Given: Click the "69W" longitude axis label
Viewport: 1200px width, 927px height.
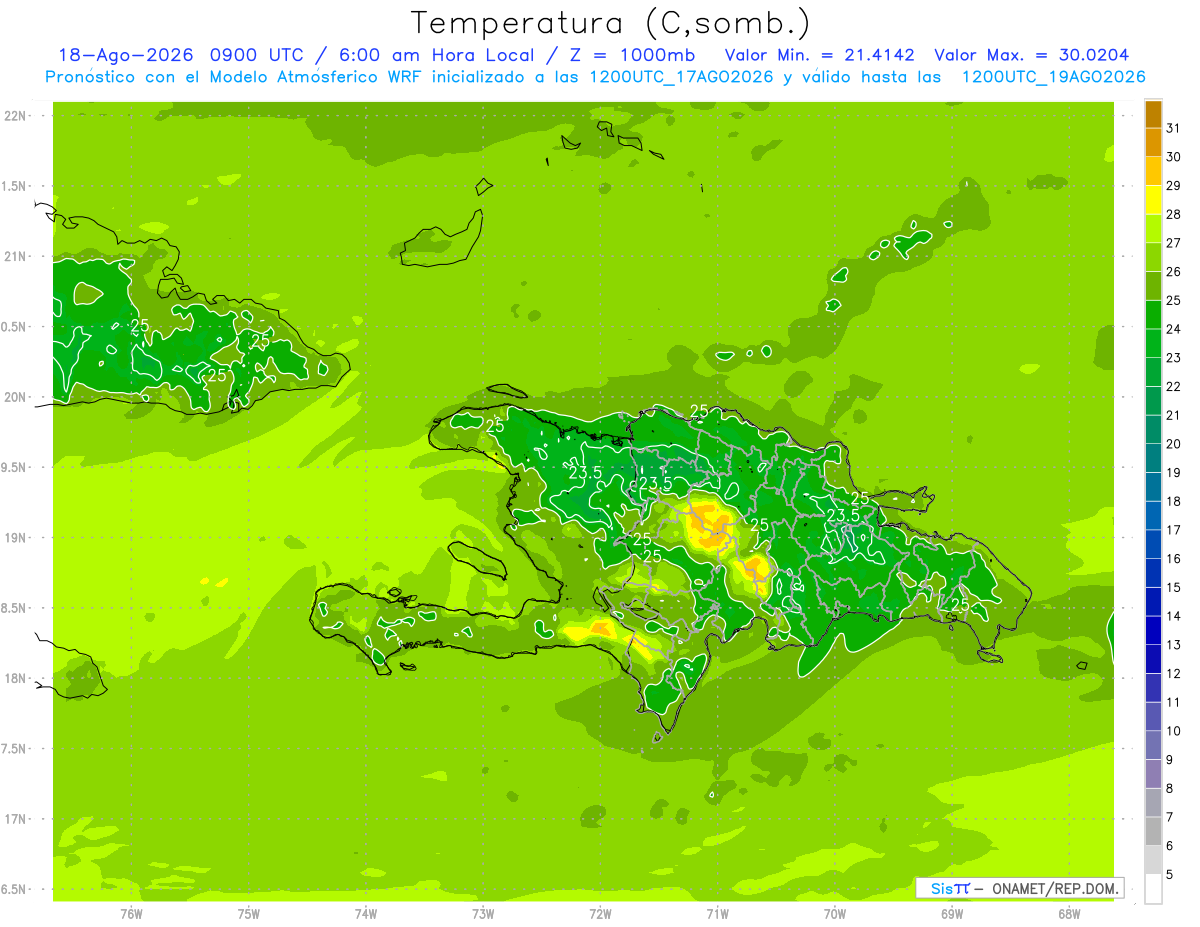Looking at the screenshot, I should 952,913.
